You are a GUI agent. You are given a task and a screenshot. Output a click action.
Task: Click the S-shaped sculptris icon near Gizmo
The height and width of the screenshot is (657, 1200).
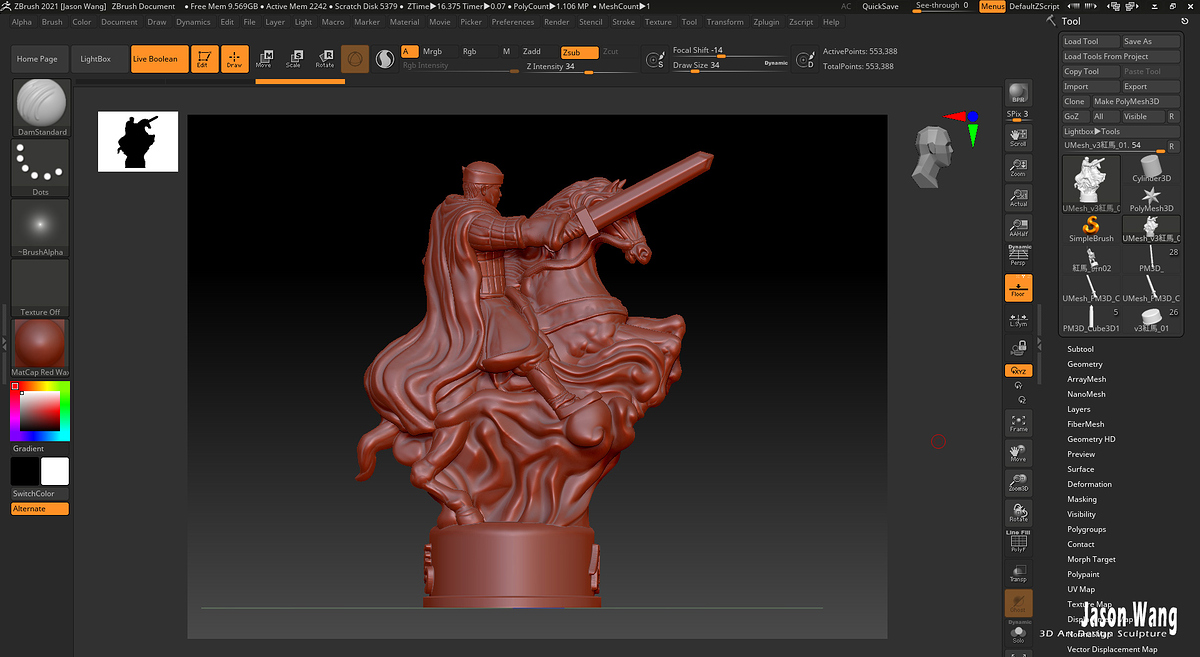(385, 60)
